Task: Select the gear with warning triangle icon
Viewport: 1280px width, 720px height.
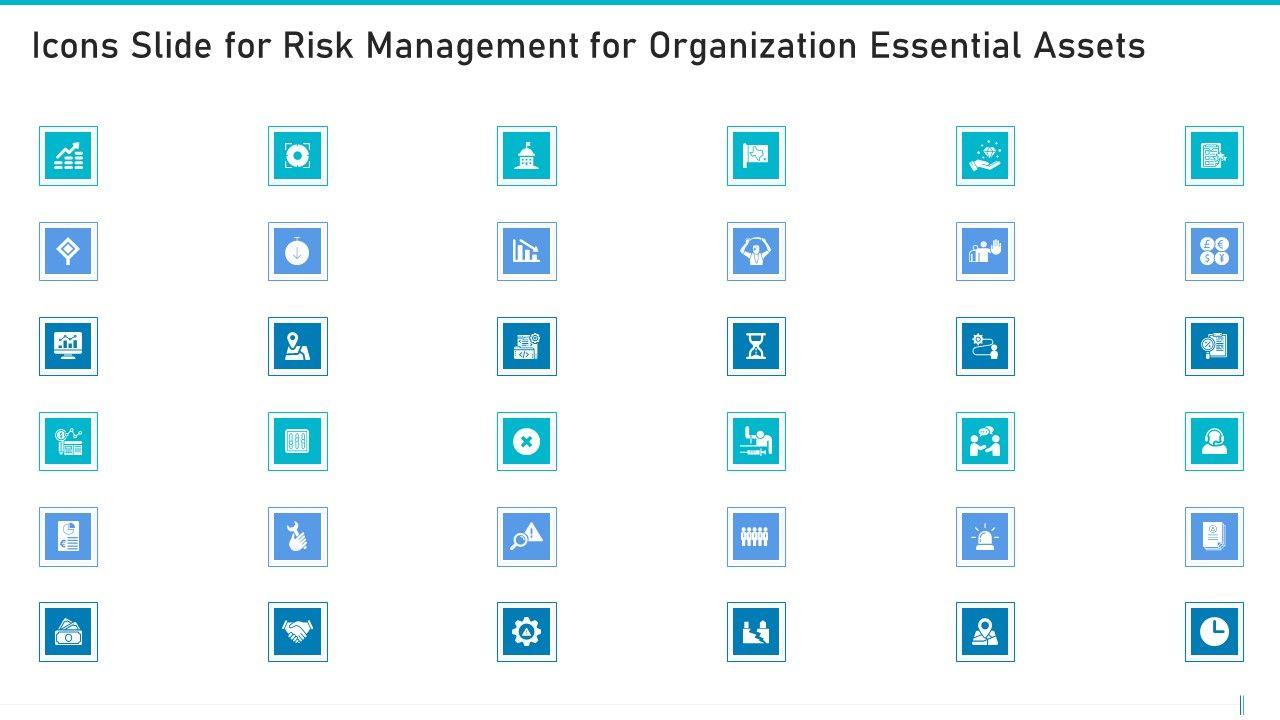Action: (526, 632)
